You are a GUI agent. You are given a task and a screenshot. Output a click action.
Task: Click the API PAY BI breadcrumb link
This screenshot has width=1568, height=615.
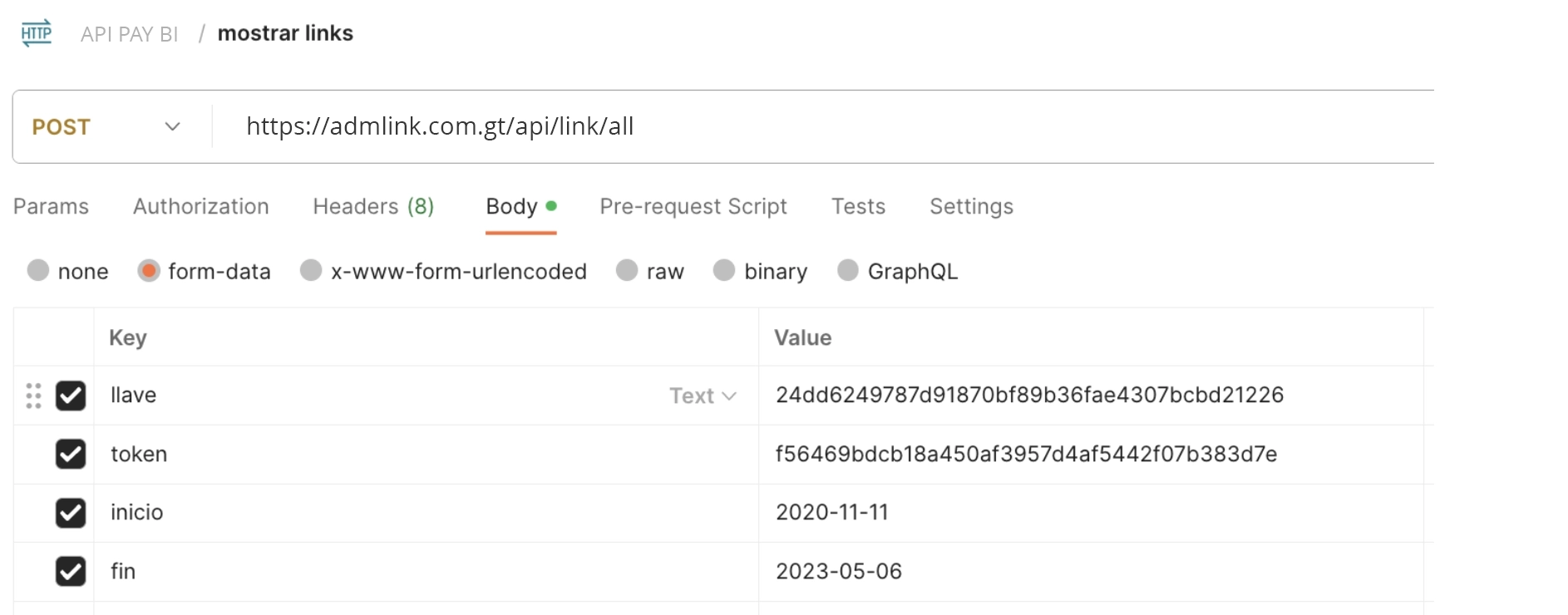click(130, 34)
